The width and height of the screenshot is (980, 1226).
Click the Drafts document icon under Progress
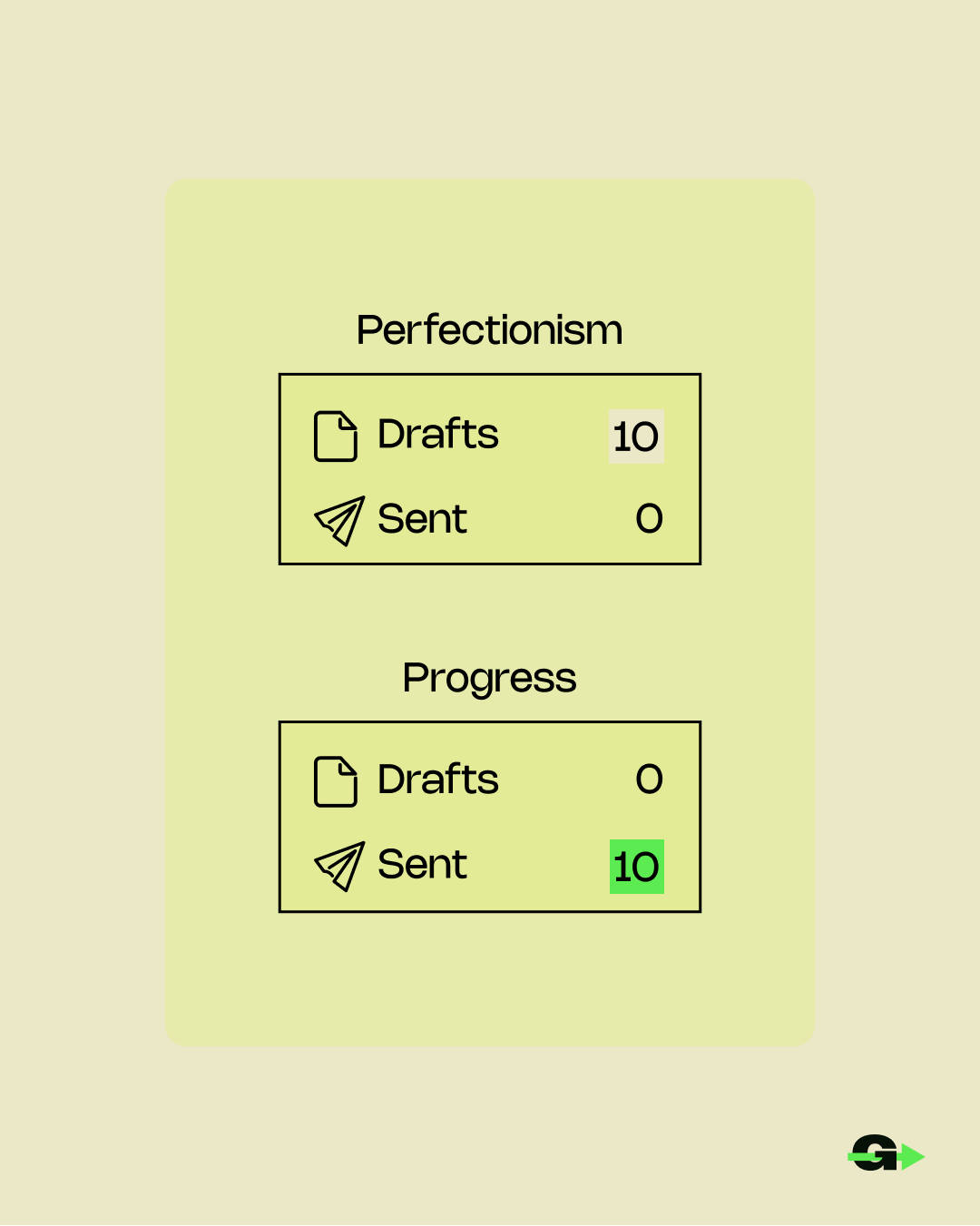336,781
